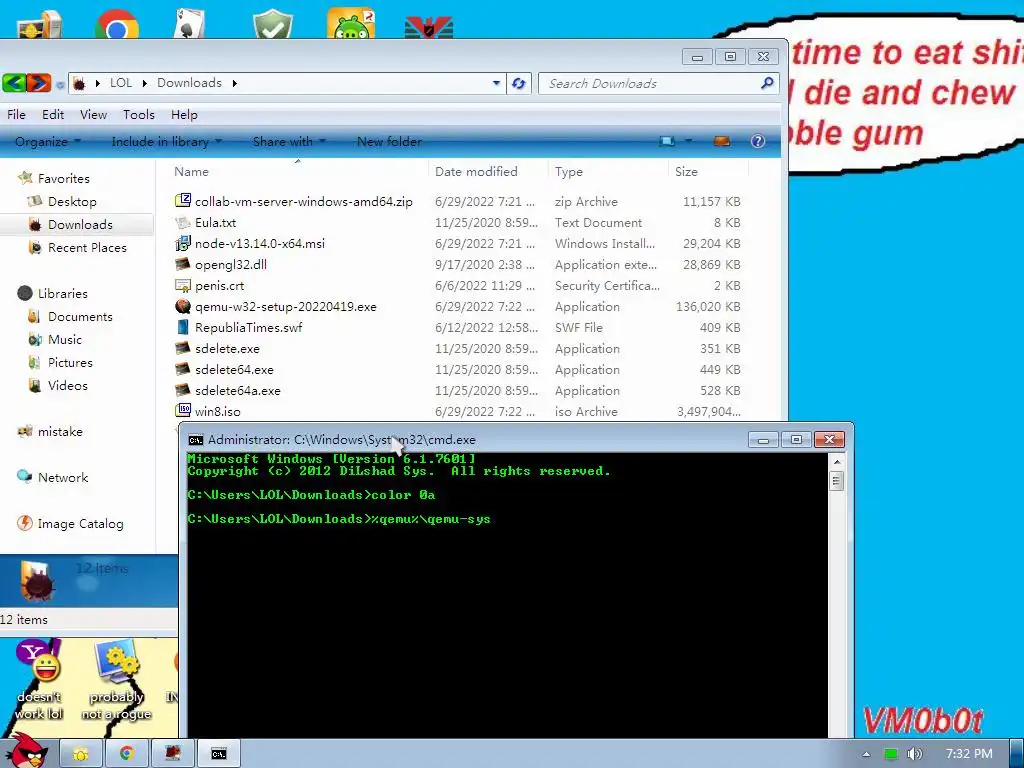Open Chrome from the taskbar
Viewport: 1024px width, 768px height.
(126, 754)
